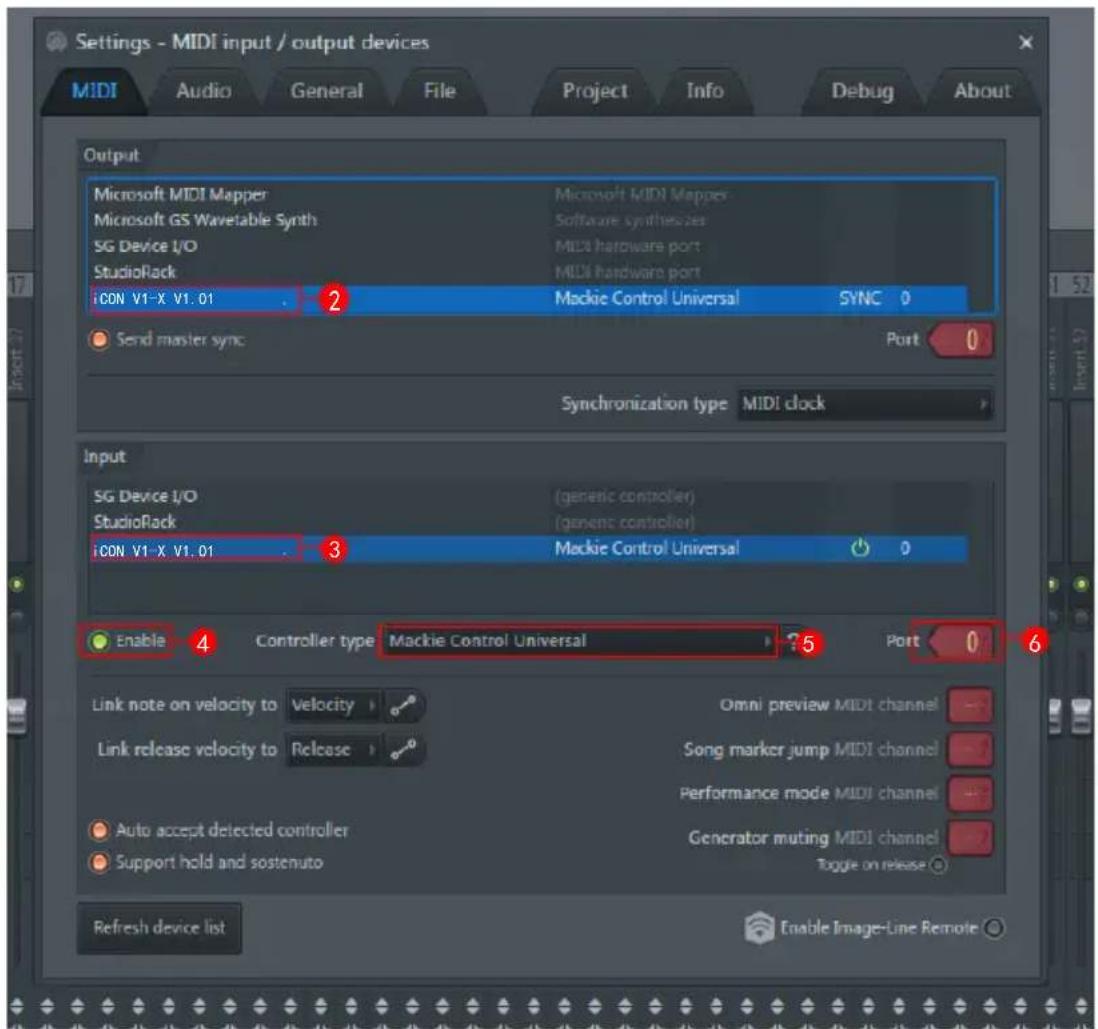Switch to the File tab
The width and height of the screenshot is (1098, 1029).
tap(440, 91)
